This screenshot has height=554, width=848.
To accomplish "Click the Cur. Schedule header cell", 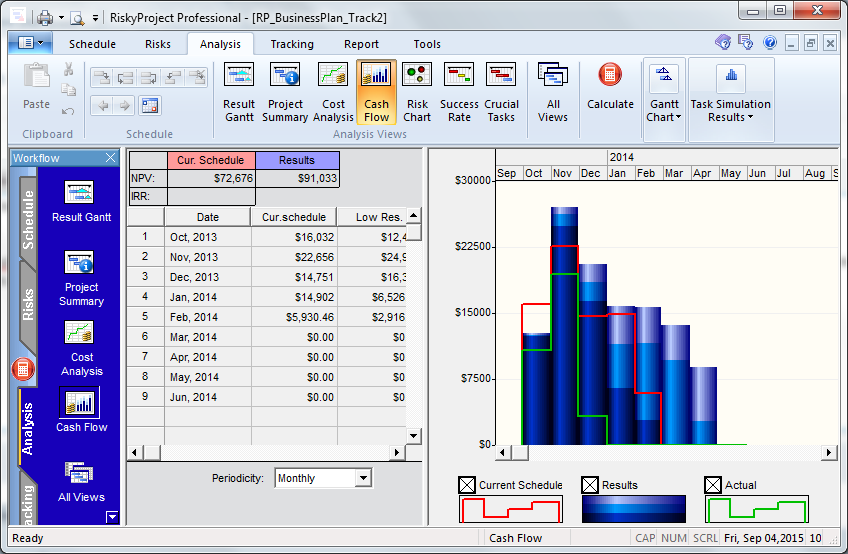I will 211,160.
